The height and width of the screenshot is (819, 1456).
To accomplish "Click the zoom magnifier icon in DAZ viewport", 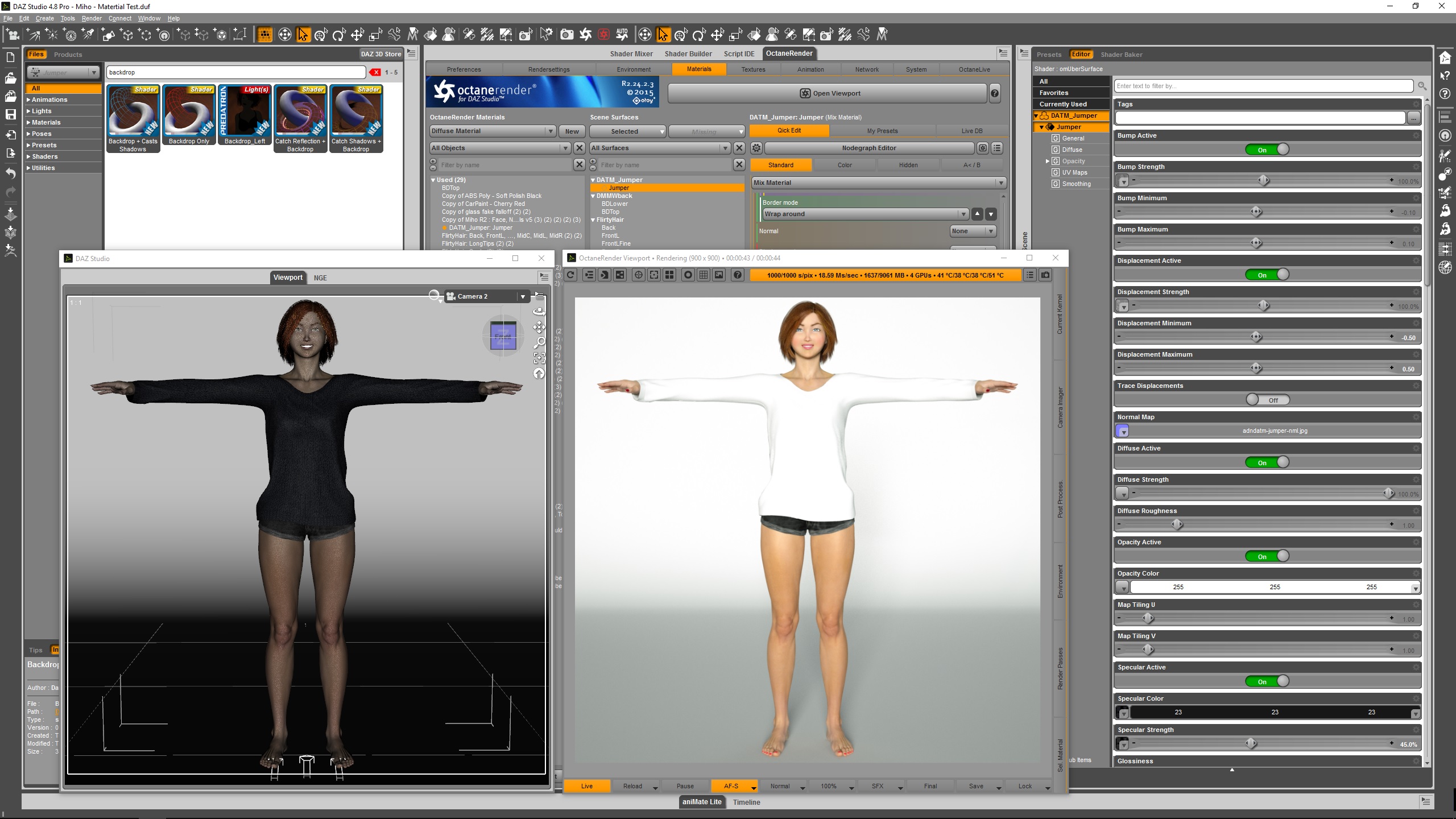I will 539,342.
